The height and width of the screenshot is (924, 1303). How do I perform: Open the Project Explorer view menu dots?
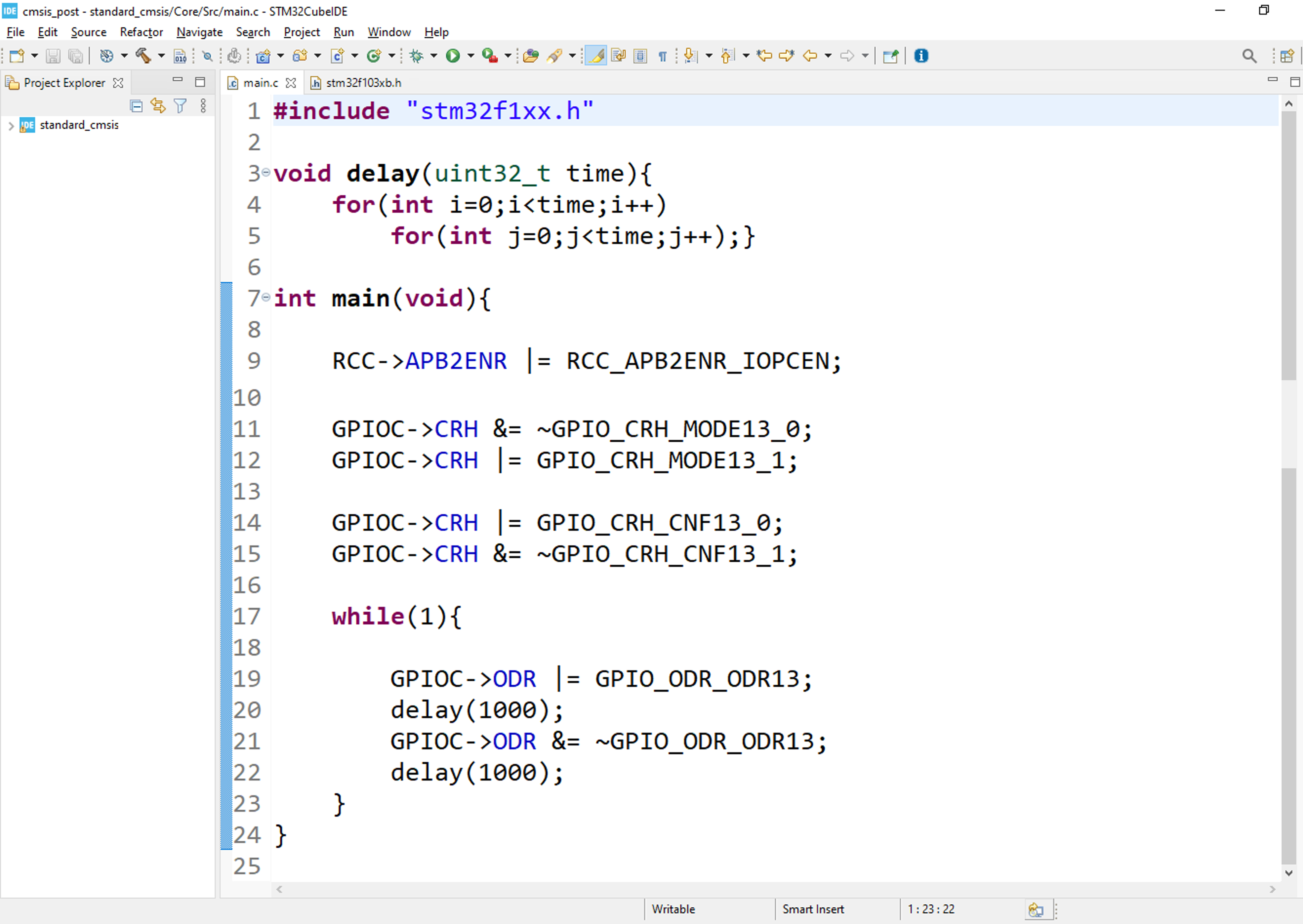tap(203, 106)
